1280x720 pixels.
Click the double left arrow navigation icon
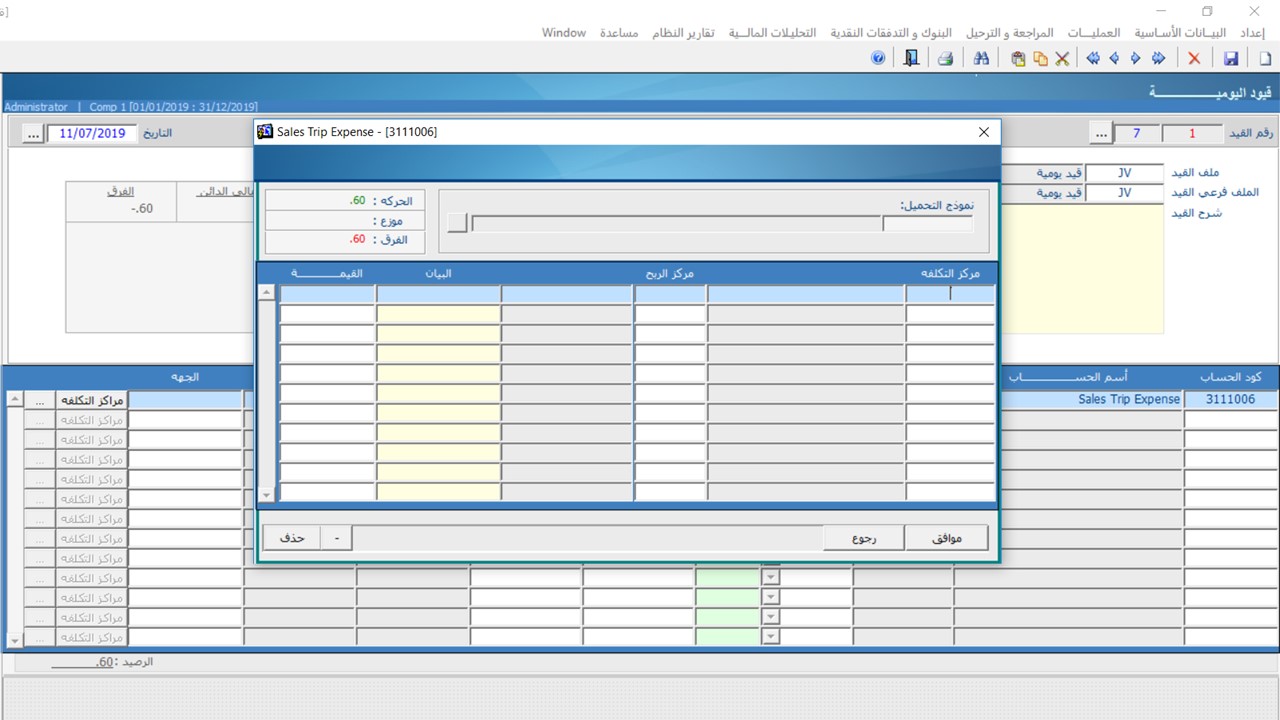(x=1093, y=59)
